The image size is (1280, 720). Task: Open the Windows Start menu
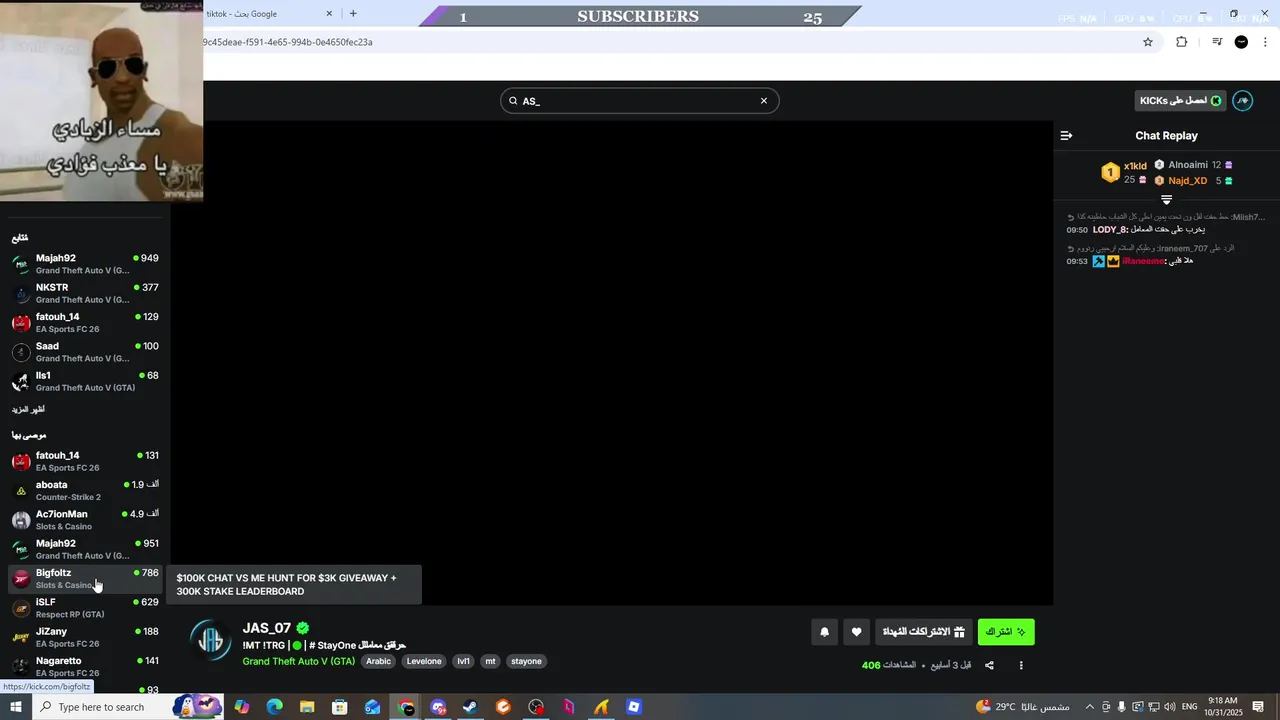(x=16, y=707)
